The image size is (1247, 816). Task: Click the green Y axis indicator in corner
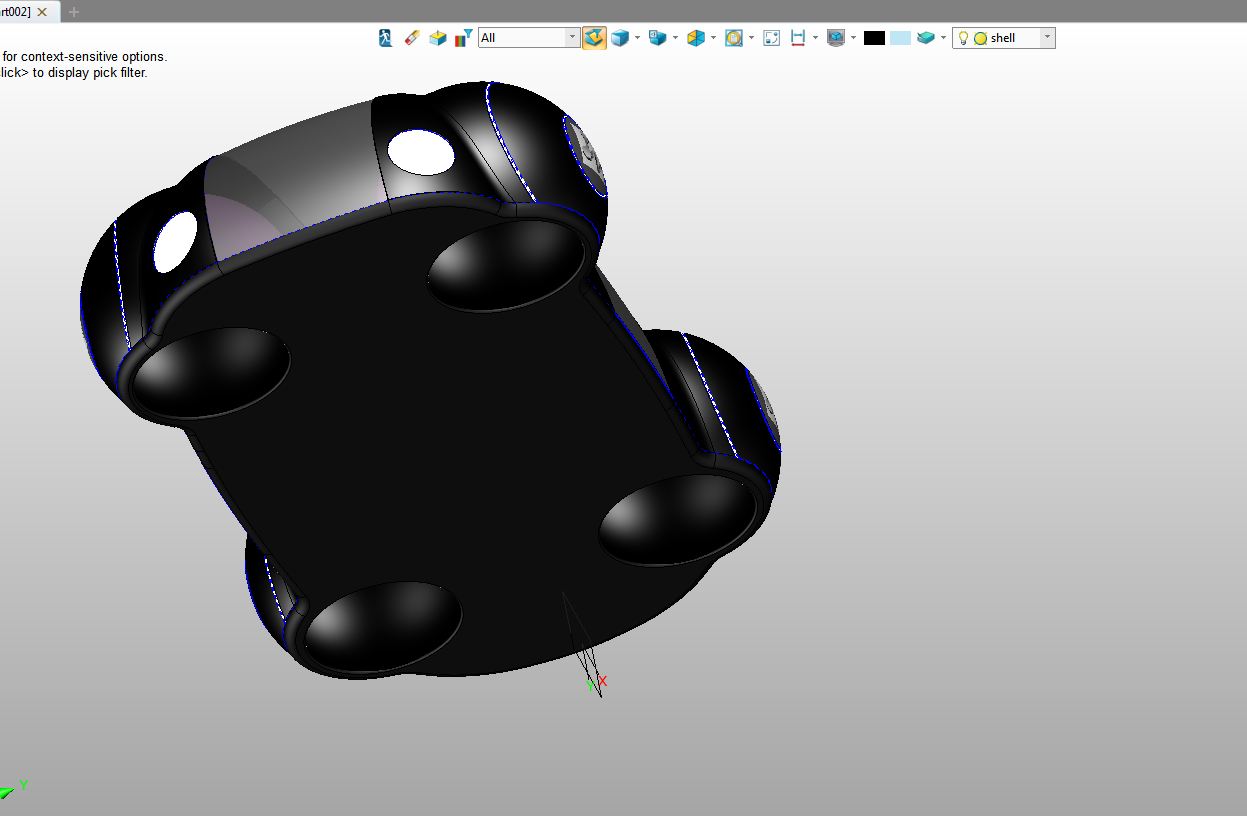point(14,789)
